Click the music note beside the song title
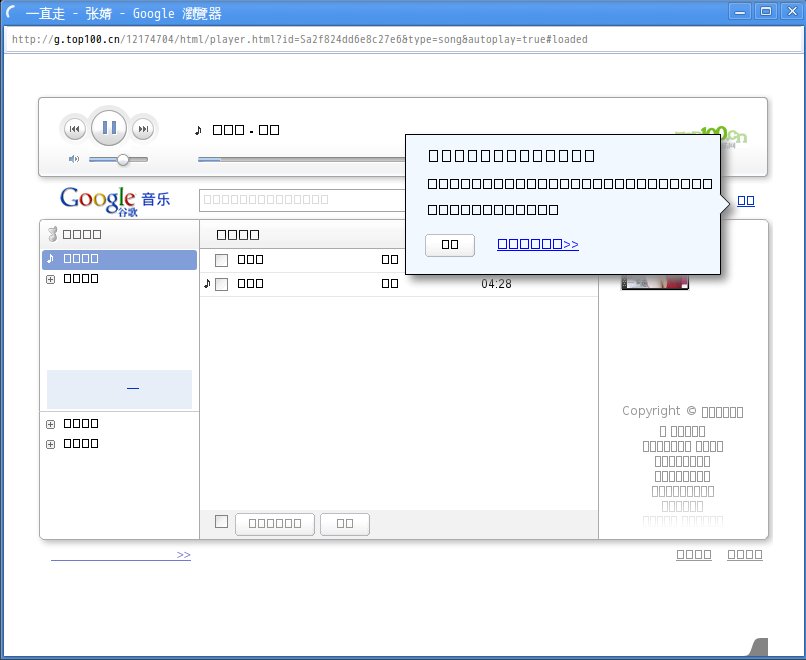 pos(198,130)
